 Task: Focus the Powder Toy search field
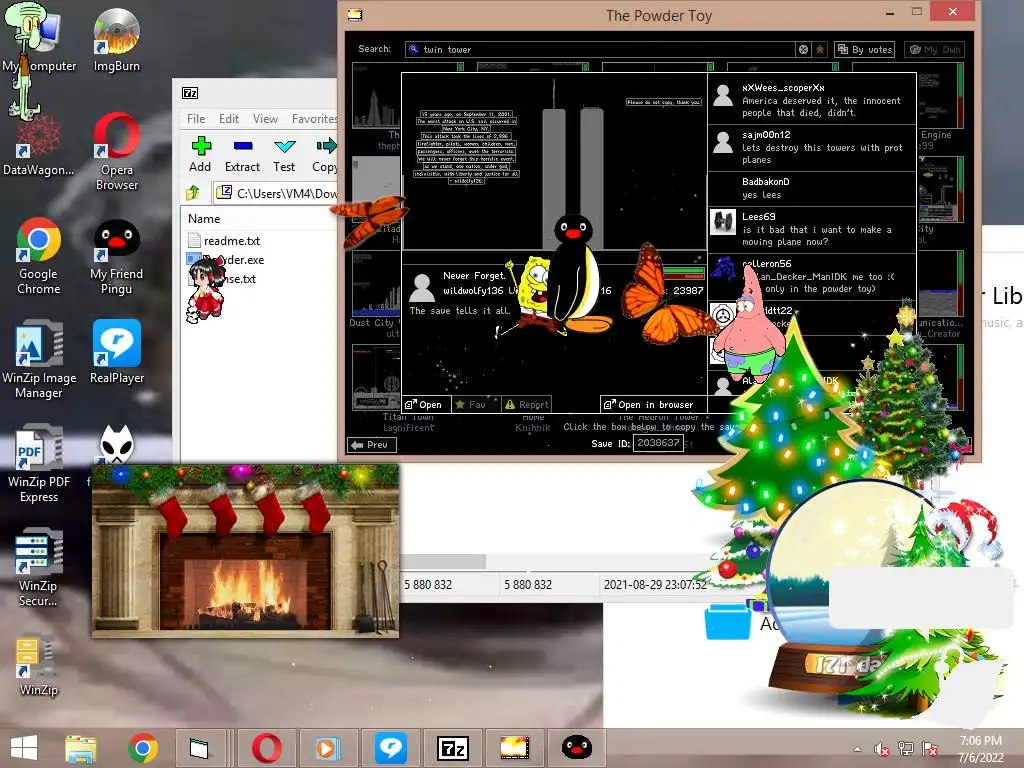(600, 49)
